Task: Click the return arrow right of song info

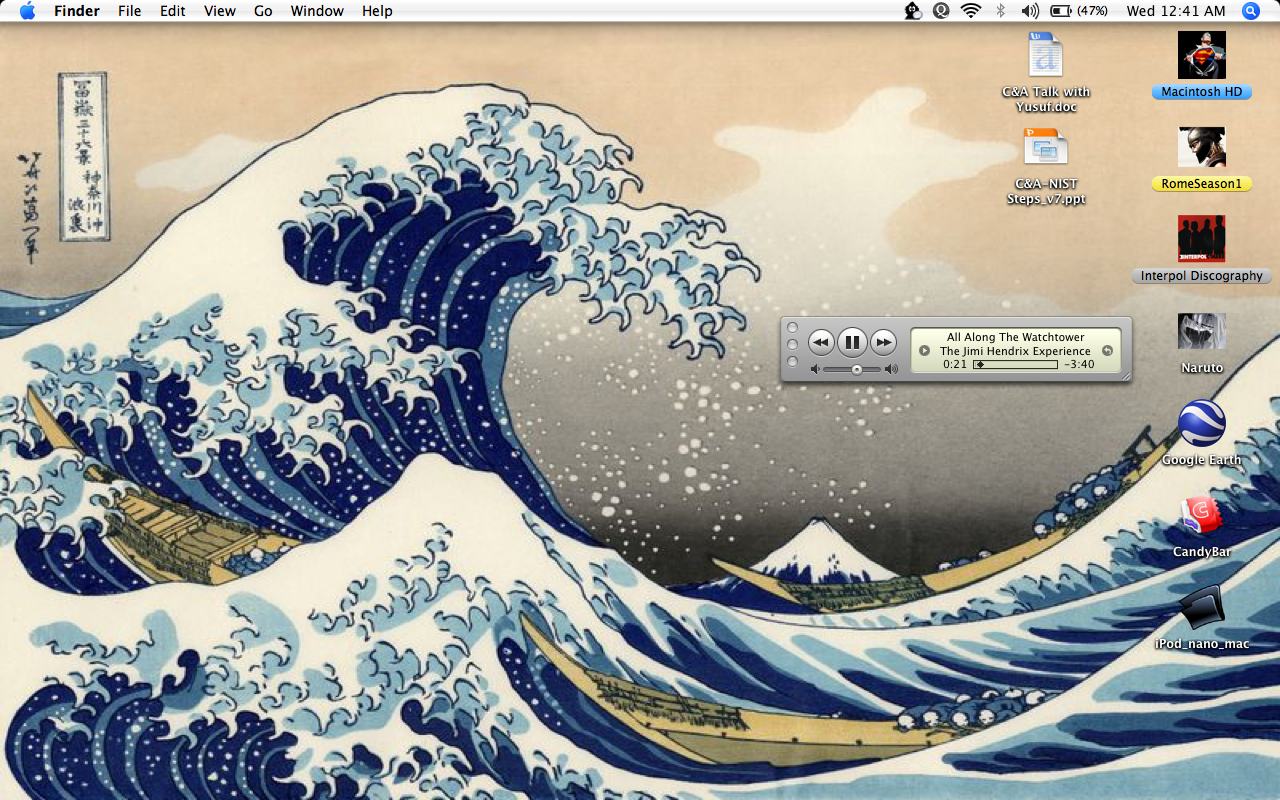Action: (1107, 350)
